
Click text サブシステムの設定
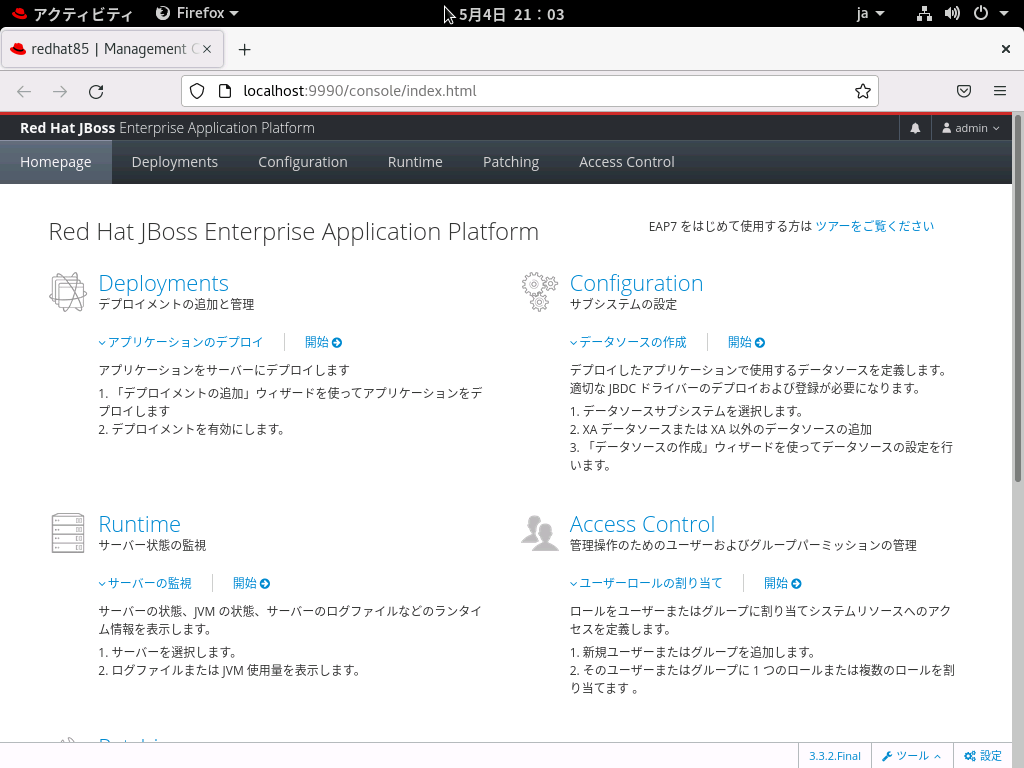coord(624,304)
